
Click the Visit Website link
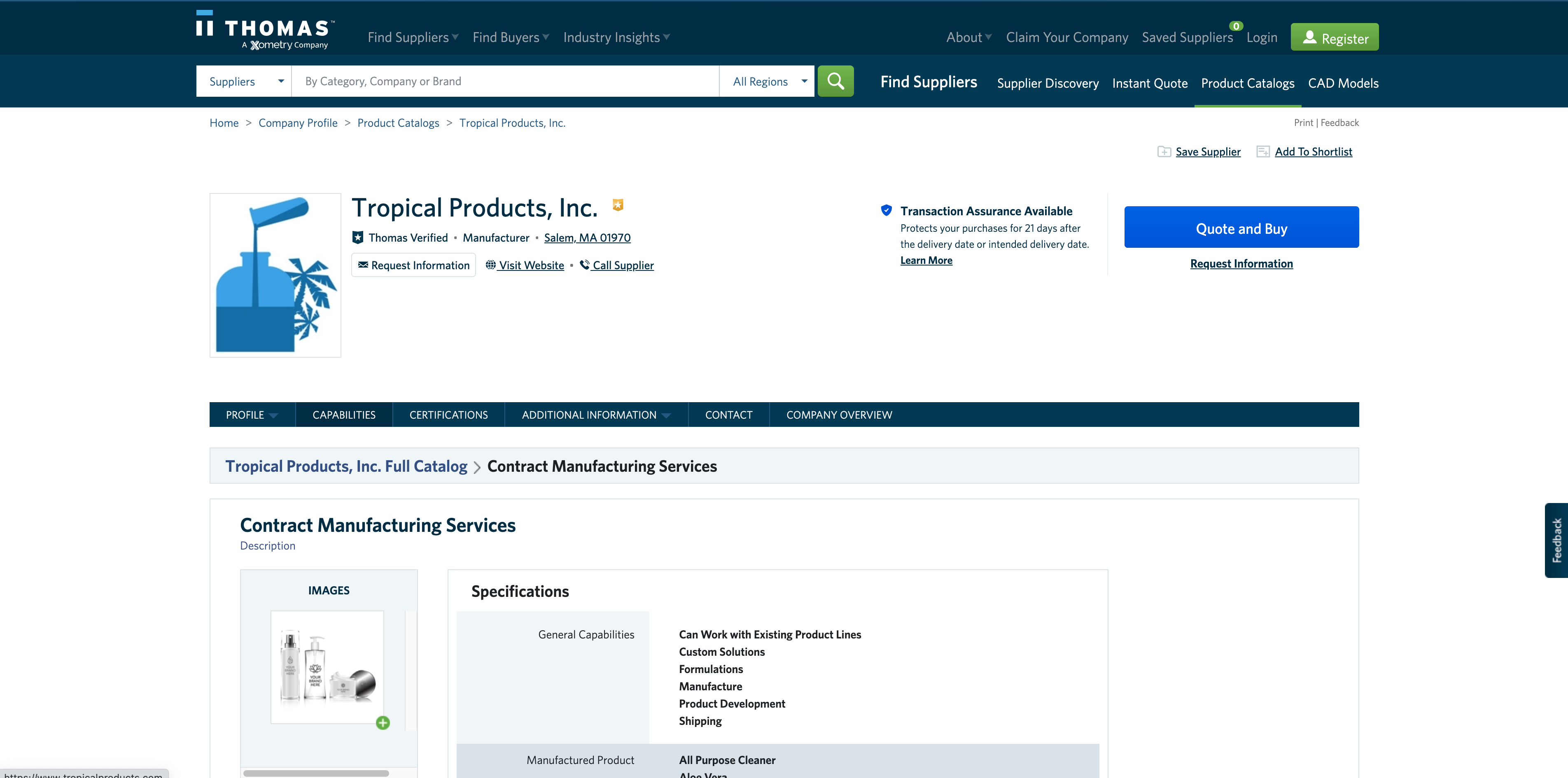click(531, 265)
